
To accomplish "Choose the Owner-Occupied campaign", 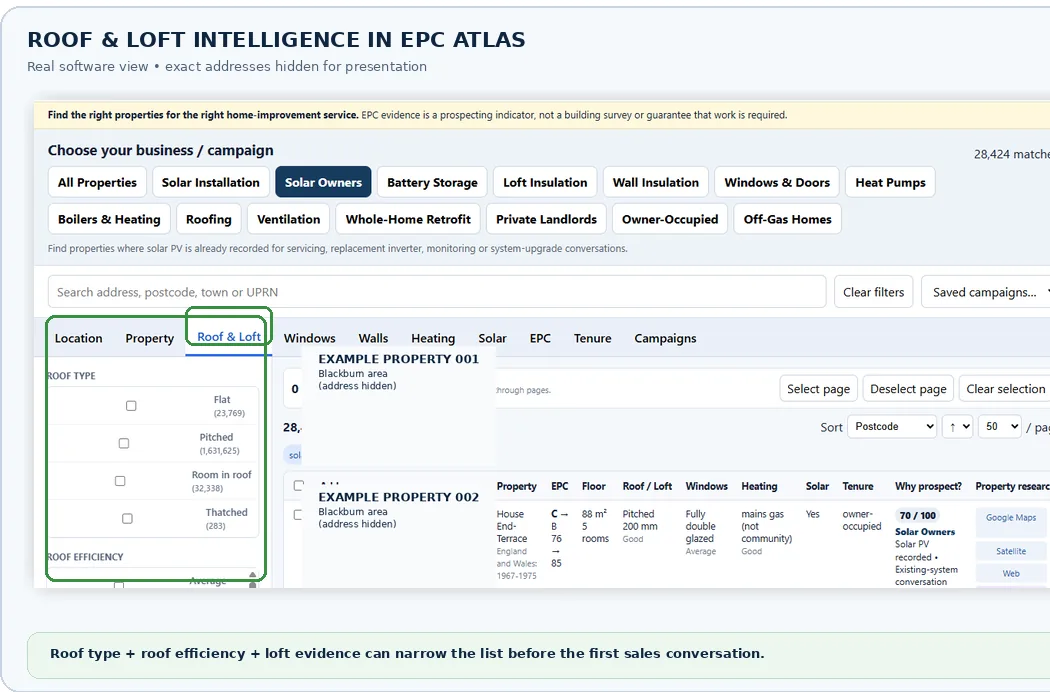I will (x=670, y=219).
